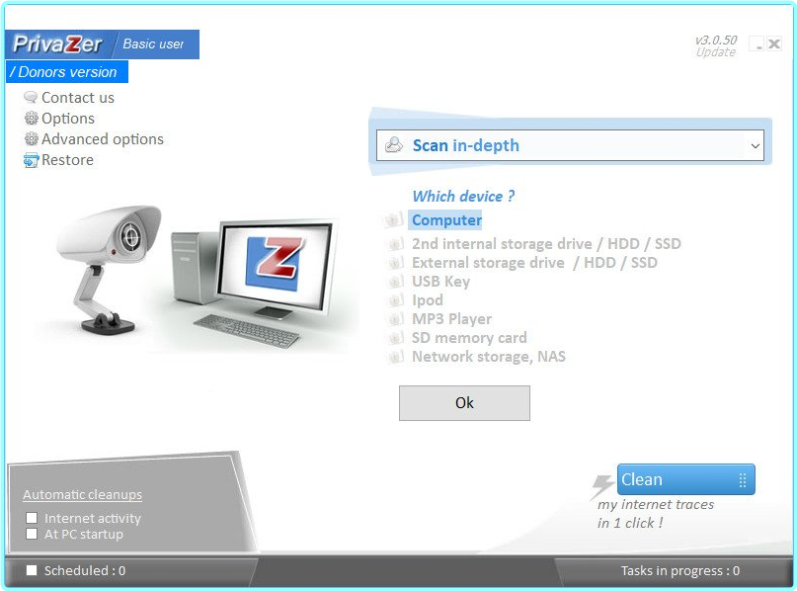The width and height of the screenshot is (797, 591).
Task: Toggle the Scheduled checkbox
Action: (x=32, y=570)
